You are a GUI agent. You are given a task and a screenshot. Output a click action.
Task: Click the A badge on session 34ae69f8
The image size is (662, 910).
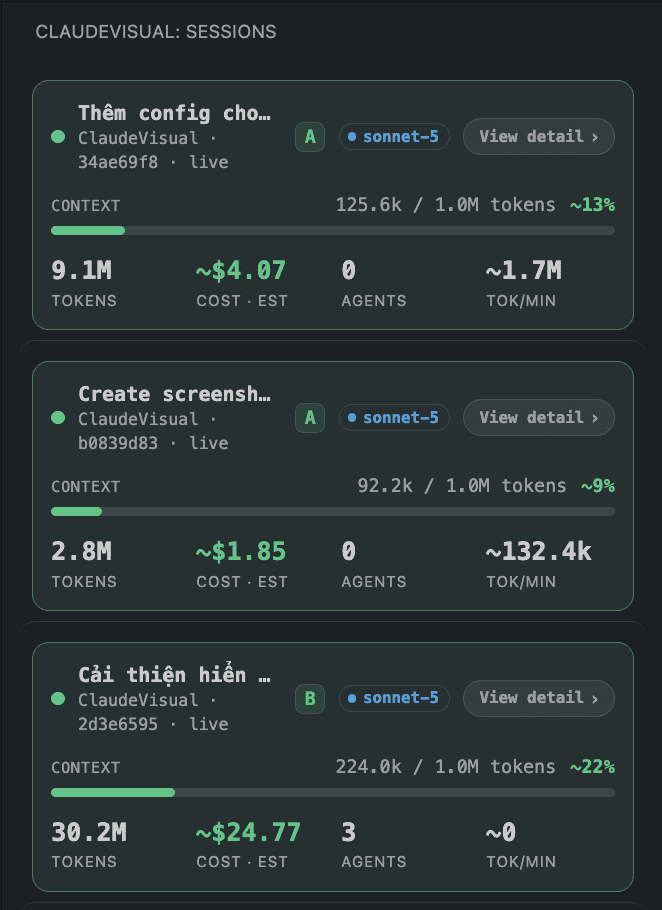coord(310,137)
